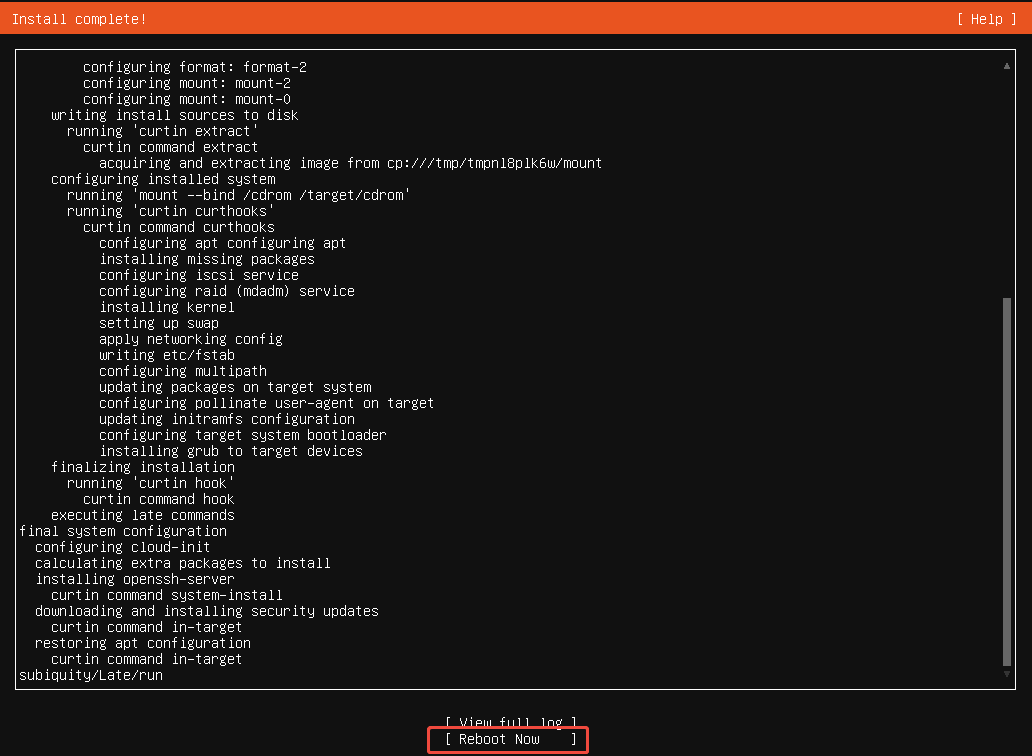Image resolution: width=1032 pixels, height=756 pixels.
Task: Click 'restoring apt configuration' line
Action: pos(143,643)
